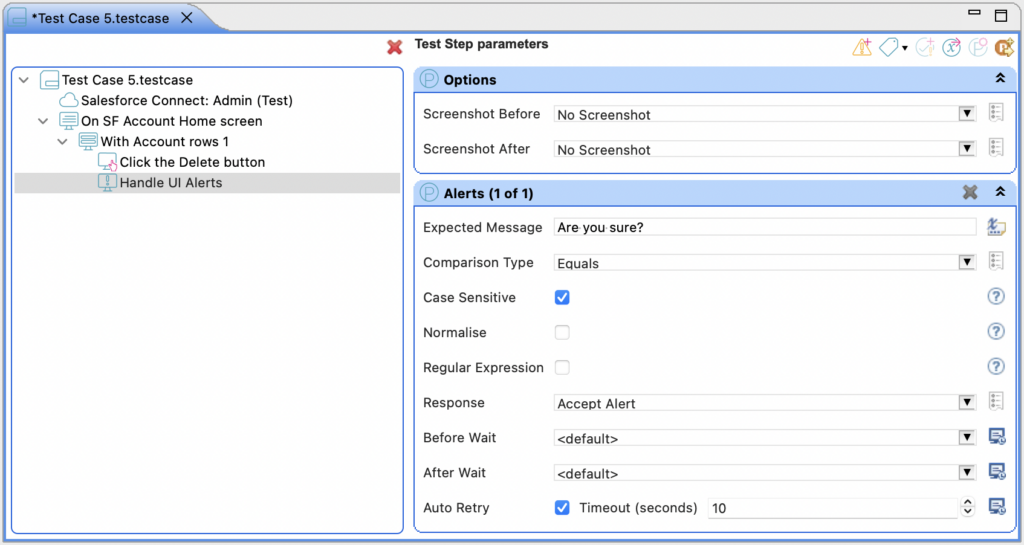1024x545 pixels.
Task: Click the P icon beside Alerts header
Action: point(429,193)
